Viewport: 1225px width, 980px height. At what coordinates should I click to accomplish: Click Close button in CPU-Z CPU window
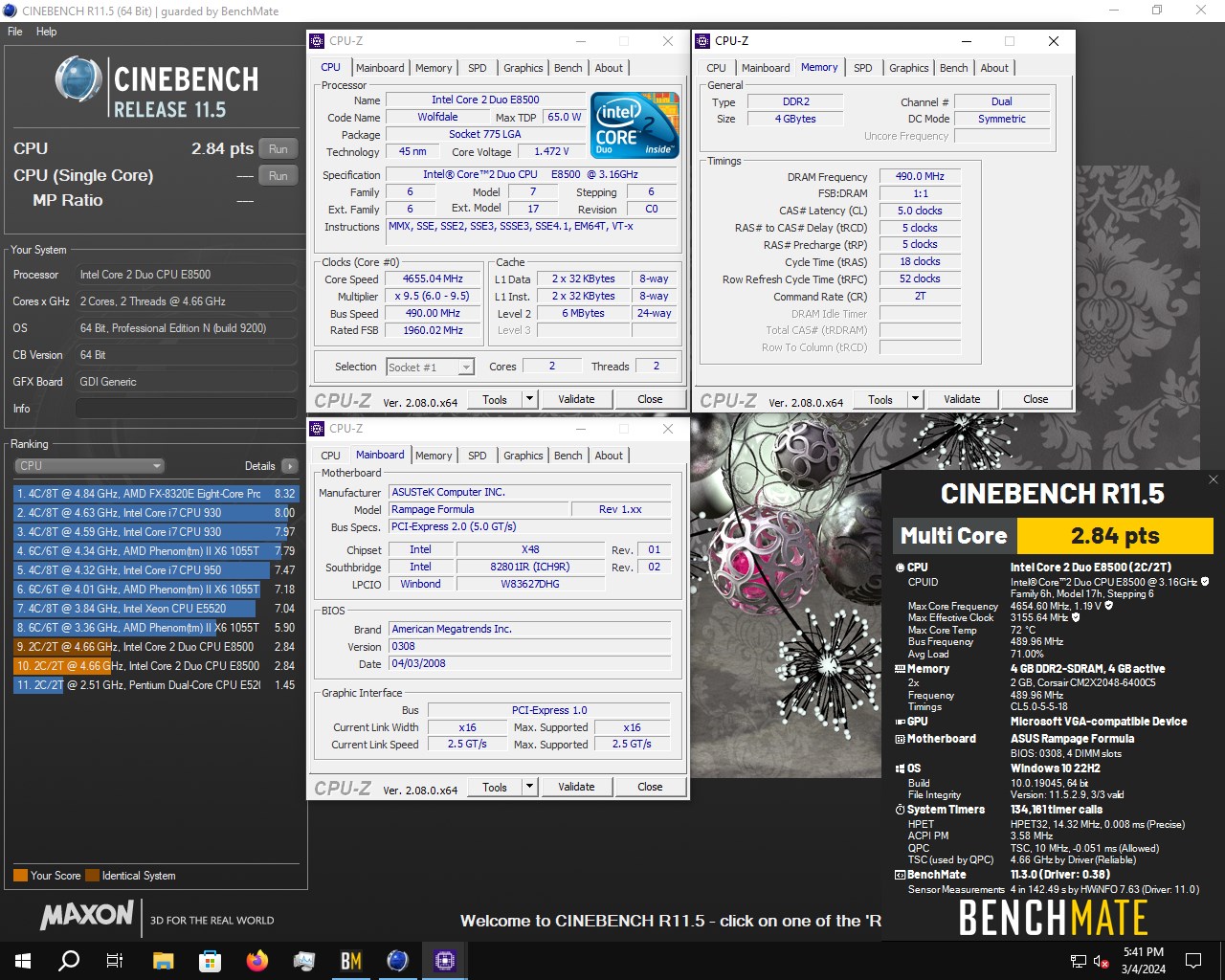pos(650,399)
